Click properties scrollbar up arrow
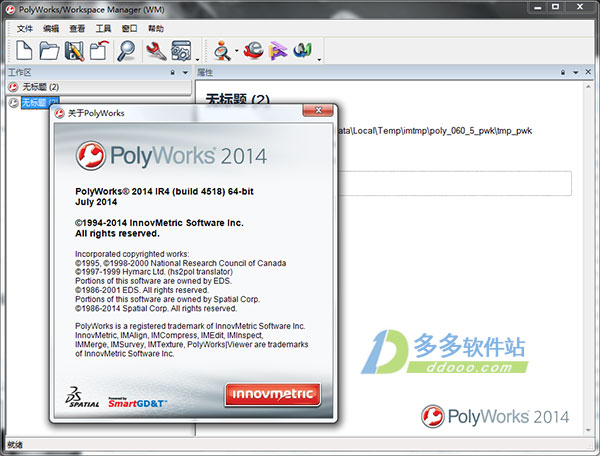600x456 pixels. click(x=589, y=87)
